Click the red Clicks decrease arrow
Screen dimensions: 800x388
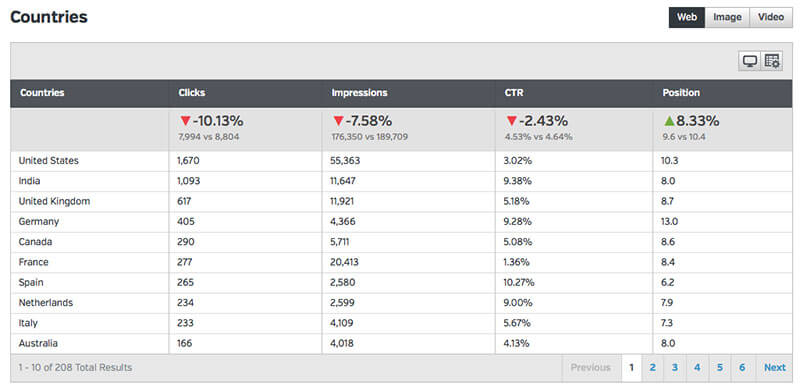pos(185,121)
